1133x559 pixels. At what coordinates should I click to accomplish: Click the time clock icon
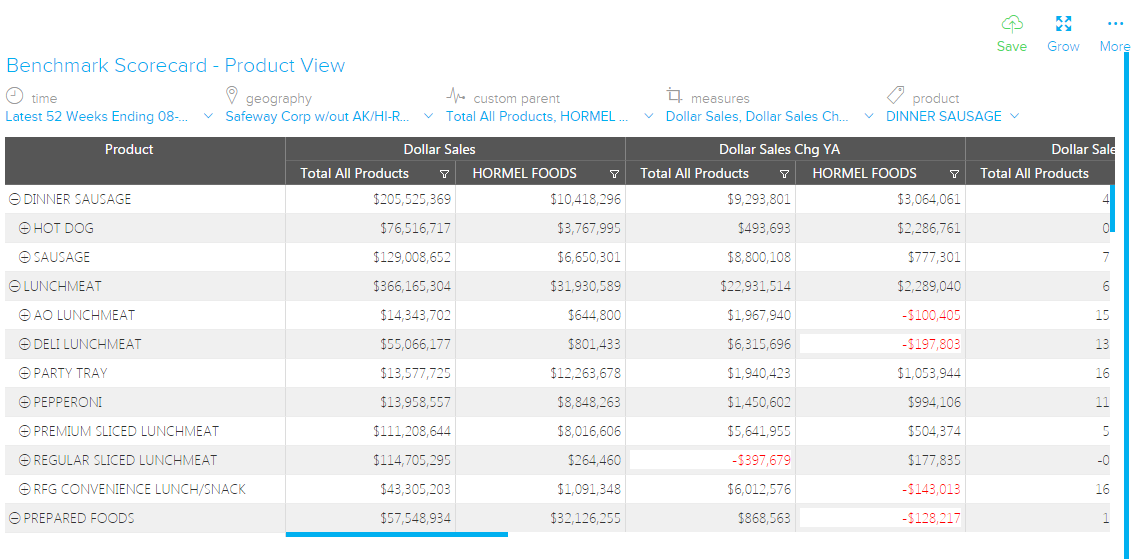(15, 96)
